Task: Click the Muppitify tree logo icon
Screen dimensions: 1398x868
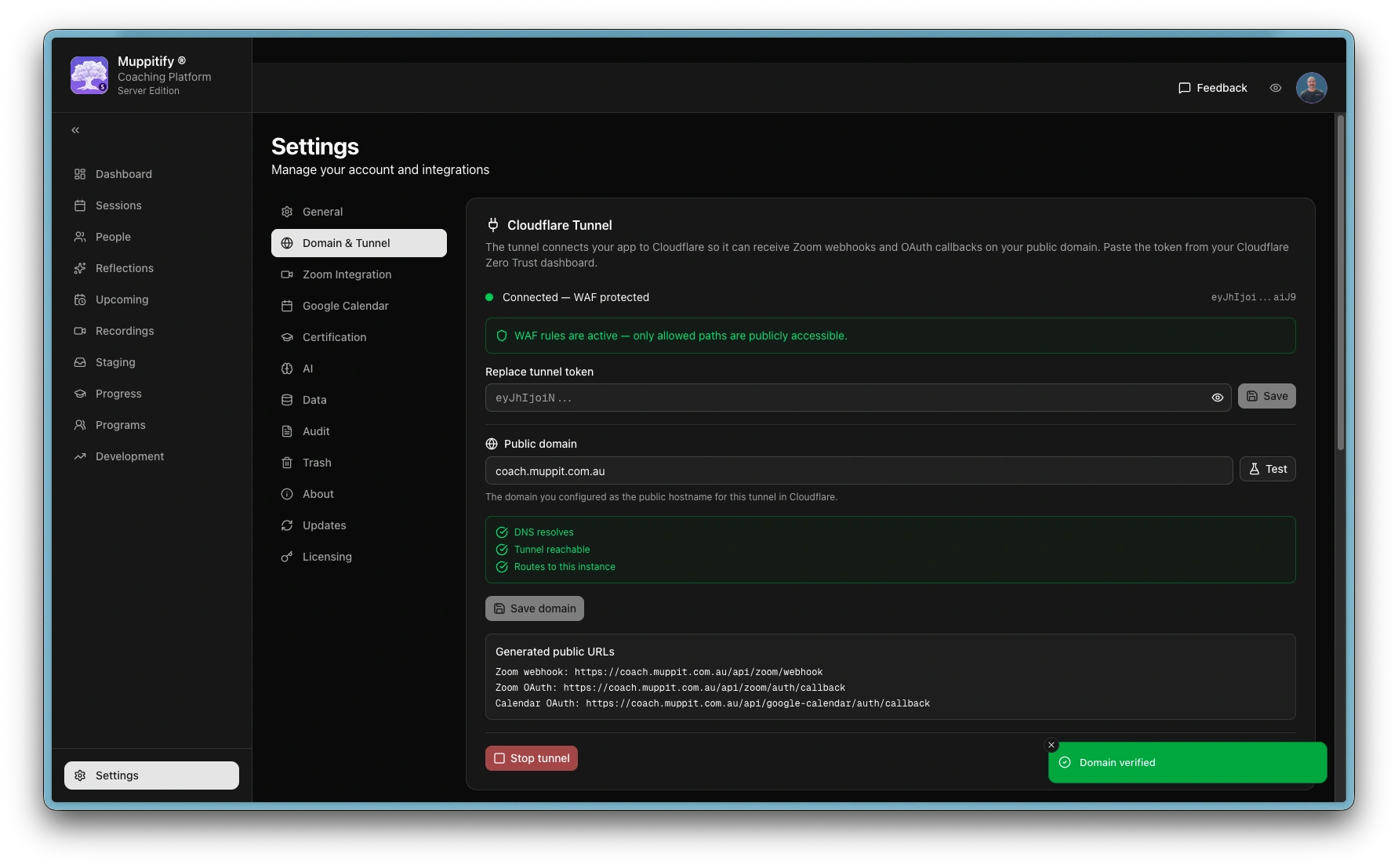Action: 89,75
